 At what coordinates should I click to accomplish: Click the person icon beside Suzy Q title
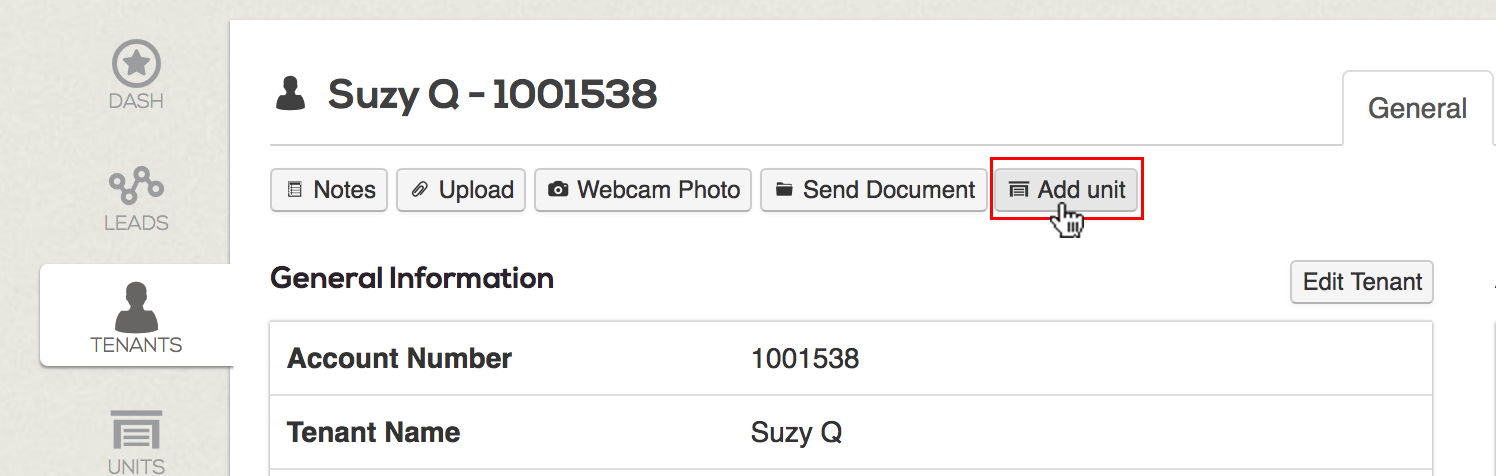coord(290,94)
